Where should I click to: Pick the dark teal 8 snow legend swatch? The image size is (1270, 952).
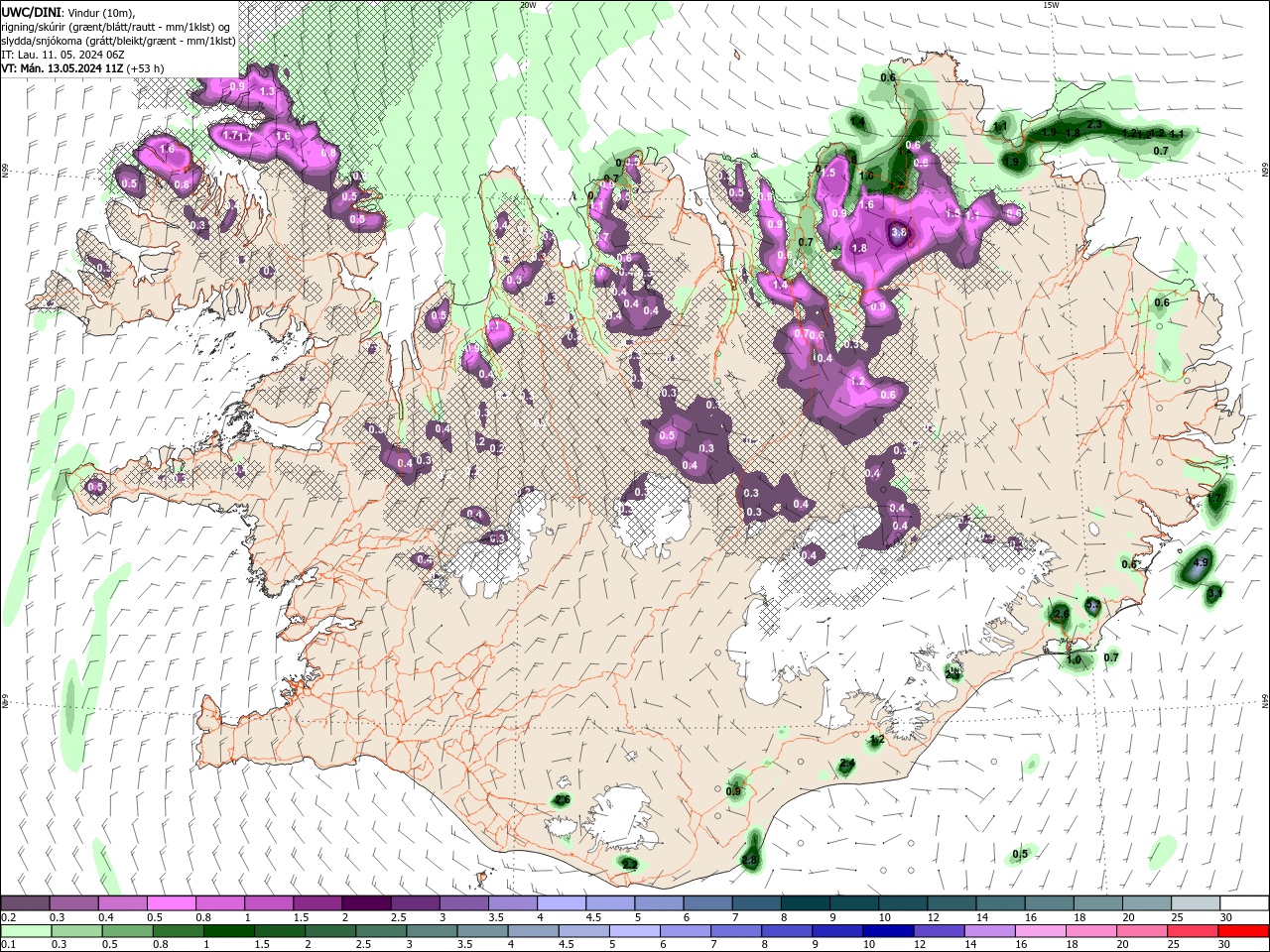point(805,903)
